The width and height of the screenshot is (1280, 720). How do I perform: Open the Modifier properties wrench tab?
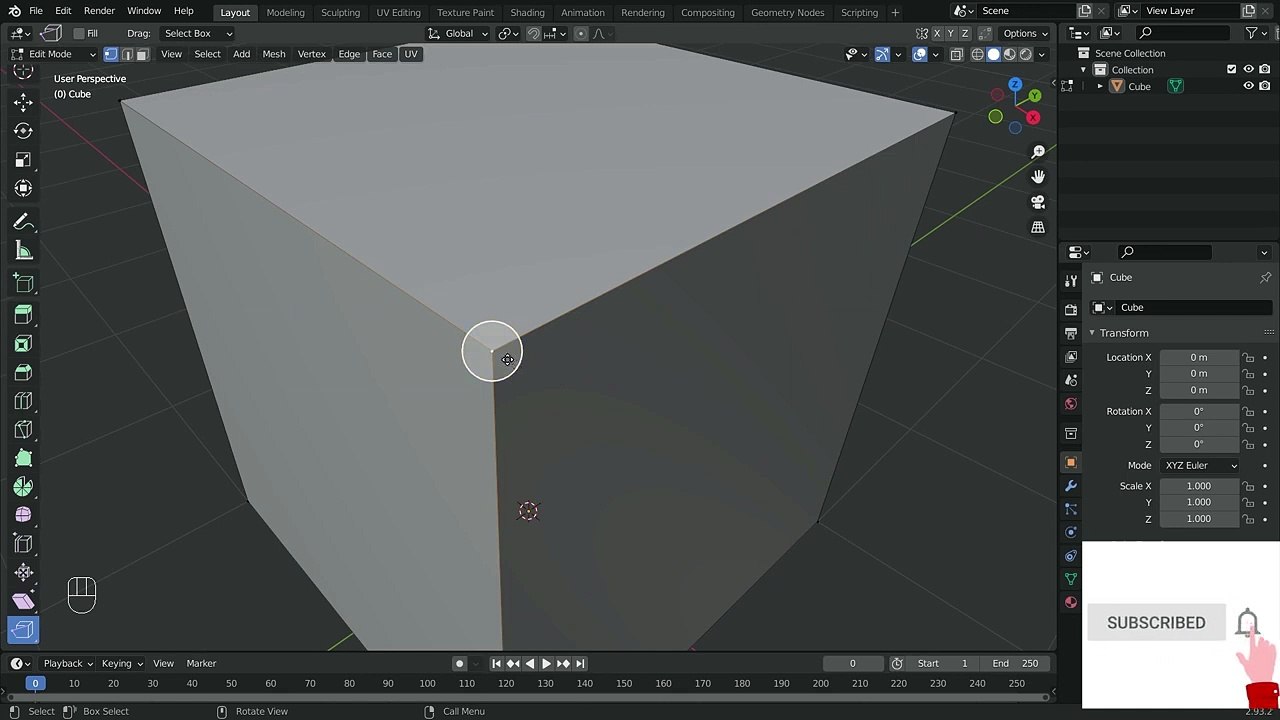tap(1071, 486)
